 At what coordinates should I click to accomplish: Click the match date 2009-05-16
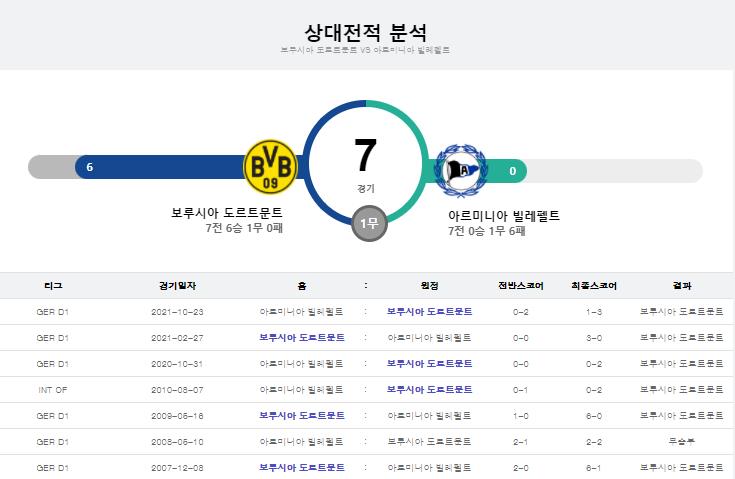click(177, 416)
